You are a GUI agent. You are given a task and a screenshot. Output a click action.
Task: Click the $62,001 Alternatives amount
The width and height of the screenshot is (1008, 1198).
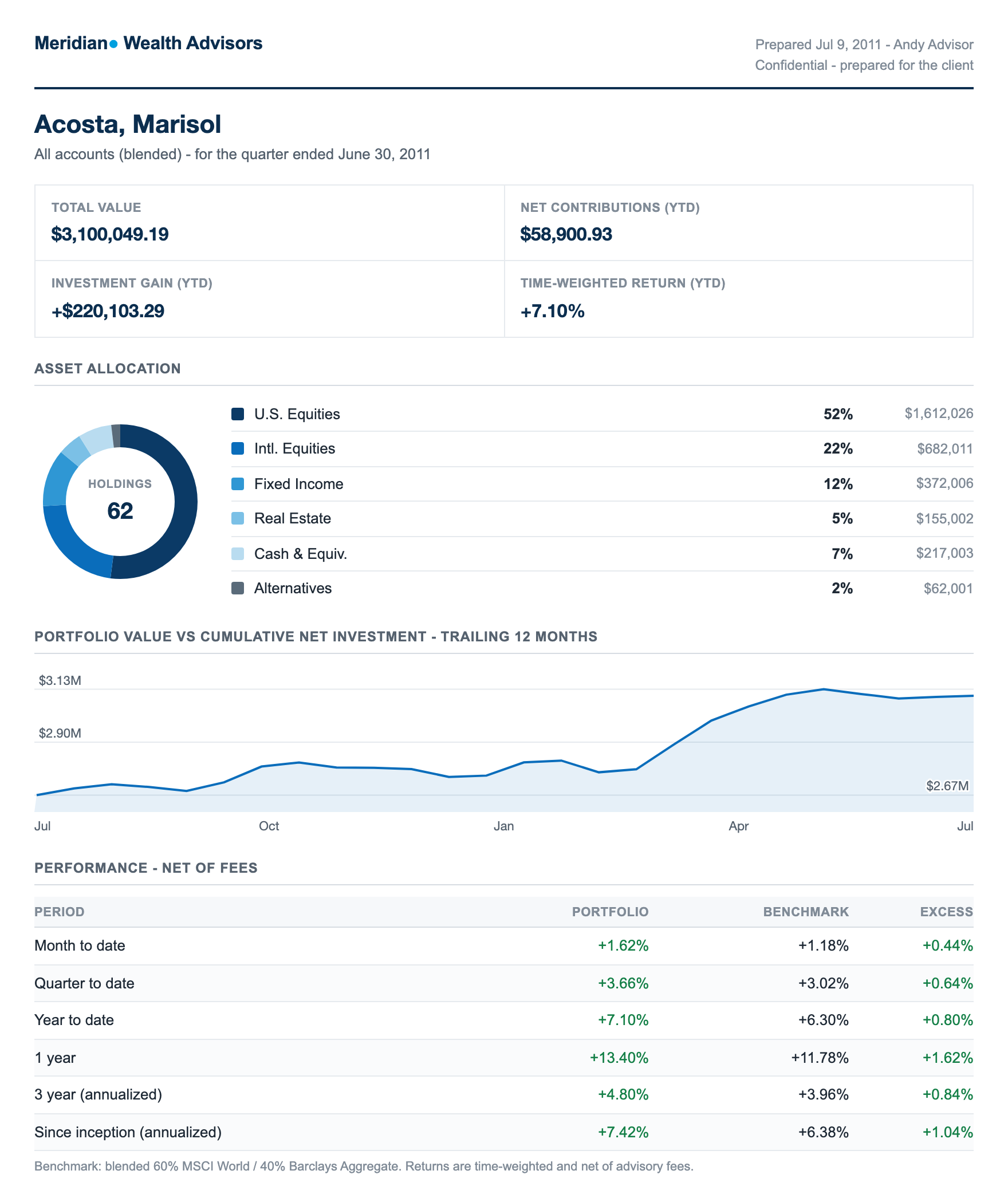(x=948, y=588)
